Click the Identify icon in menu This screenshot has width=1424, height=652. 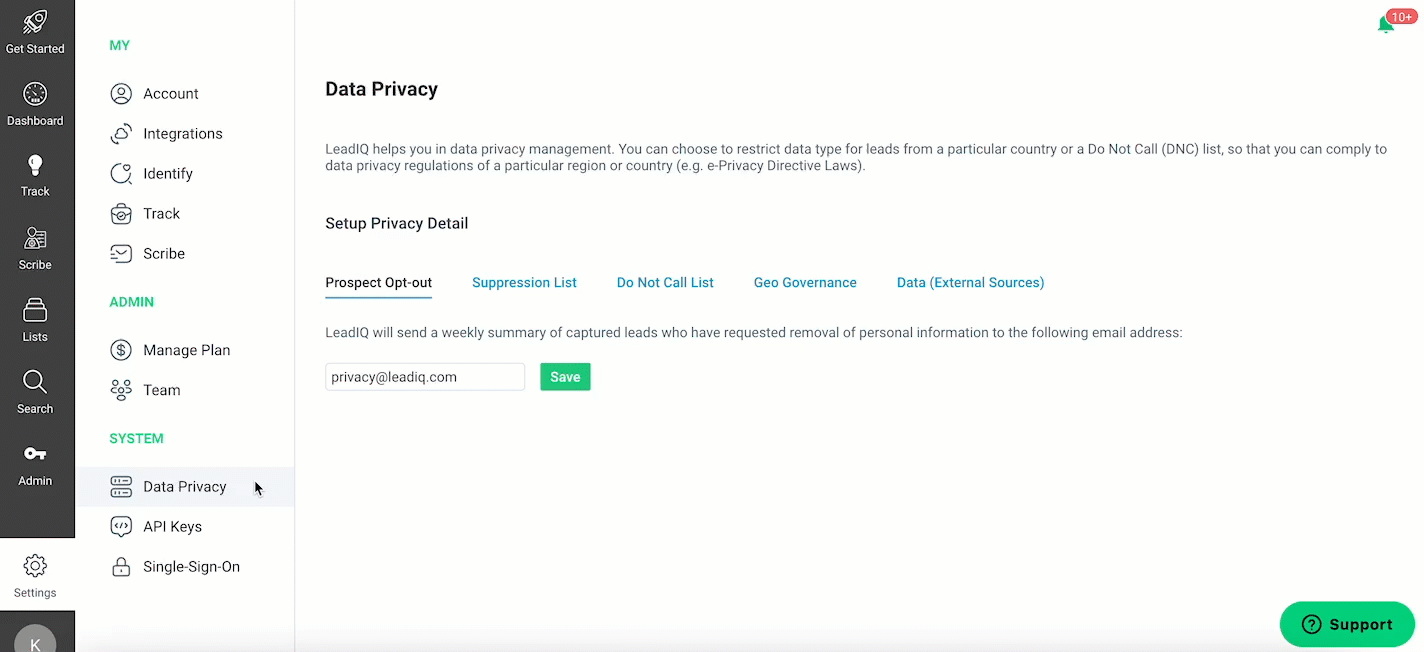121,174
